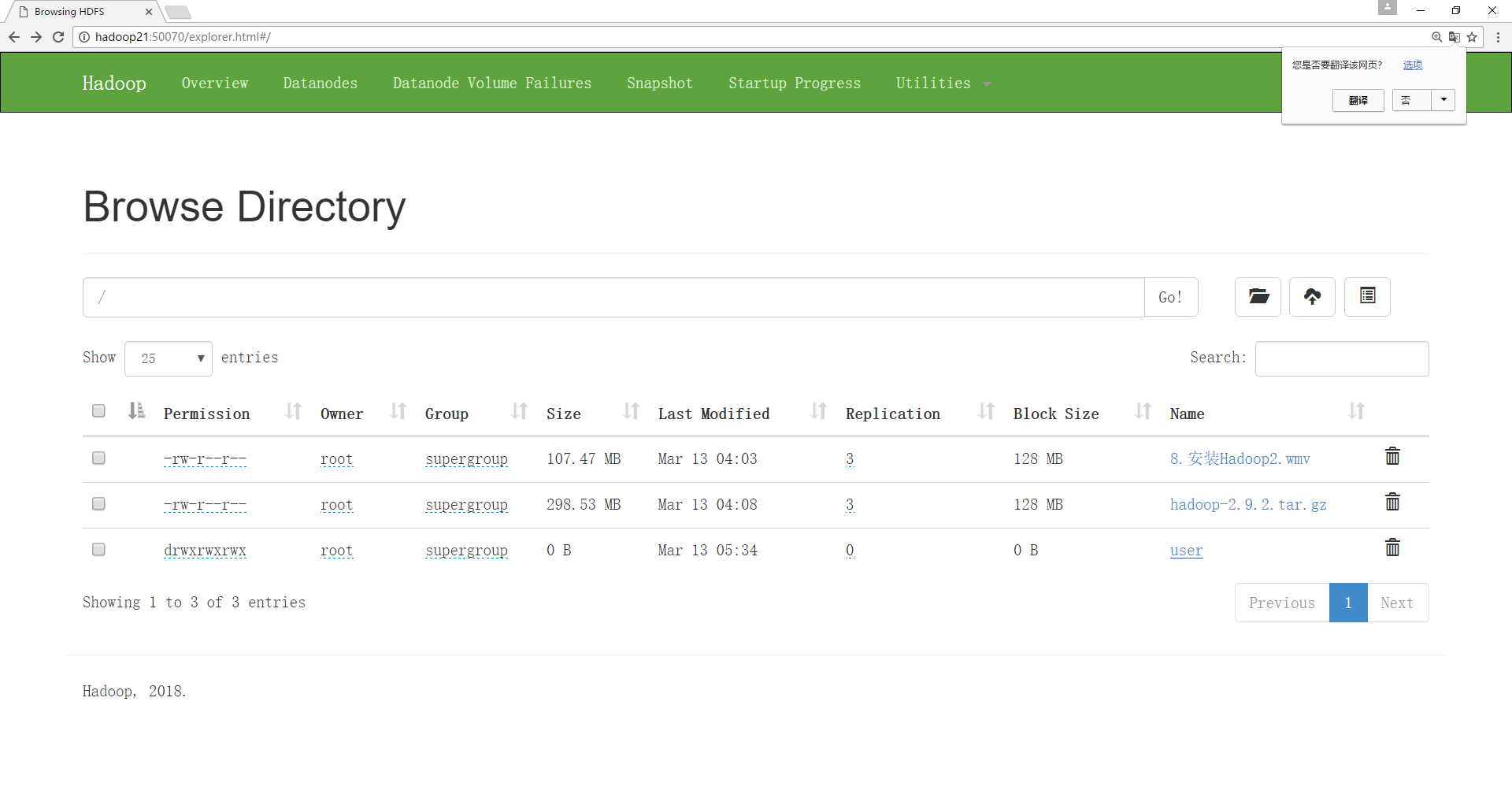The height and width of the screenshot is (809, 1512).
Task: Click replication value 3 for hadoop-2.9.2.tar.gz
Action: [850, 505]
